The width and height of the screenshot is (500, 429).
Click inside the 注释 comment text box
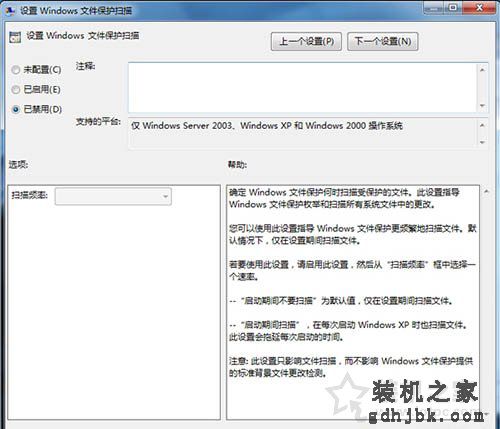click(302, 87)
